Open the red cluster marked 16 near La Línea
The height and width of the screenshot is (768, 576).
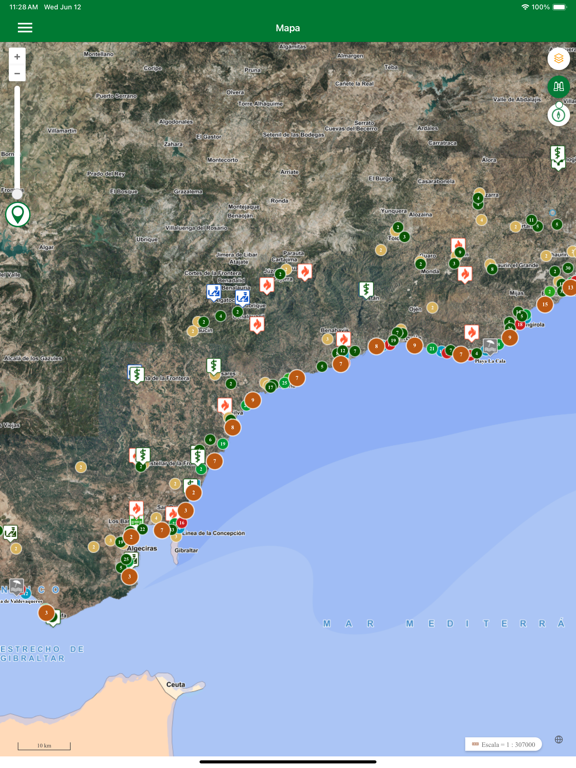[x=182, y=523]
